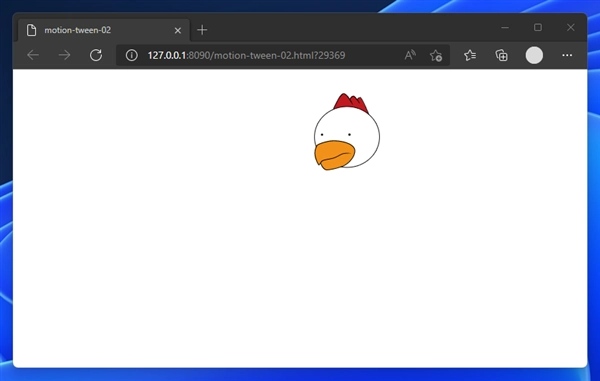The image size is (600, 381).
Task: Open the Favorites list
Action: tap(470, 55)
